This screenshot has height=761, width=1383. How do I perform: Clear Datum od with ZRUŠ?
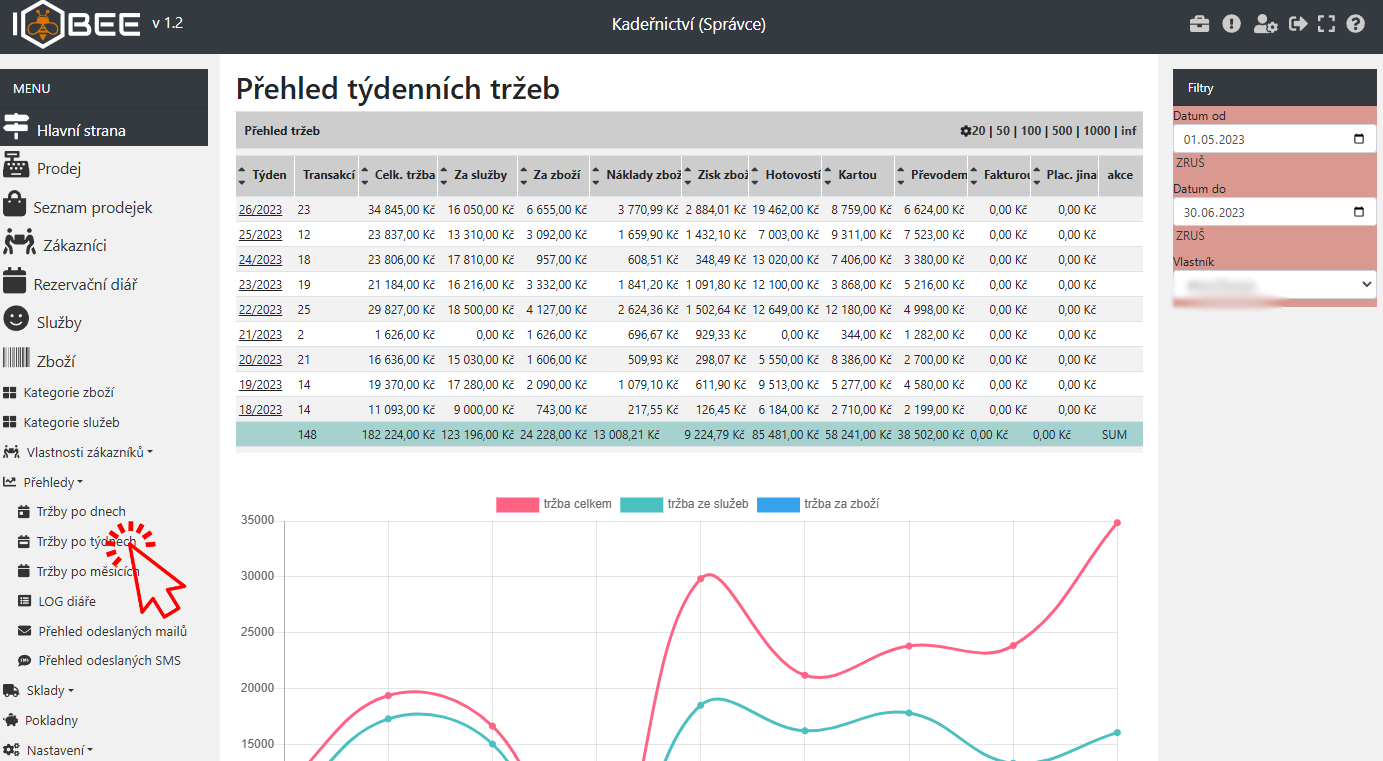pyautogui.click(x=1190, y=163)
